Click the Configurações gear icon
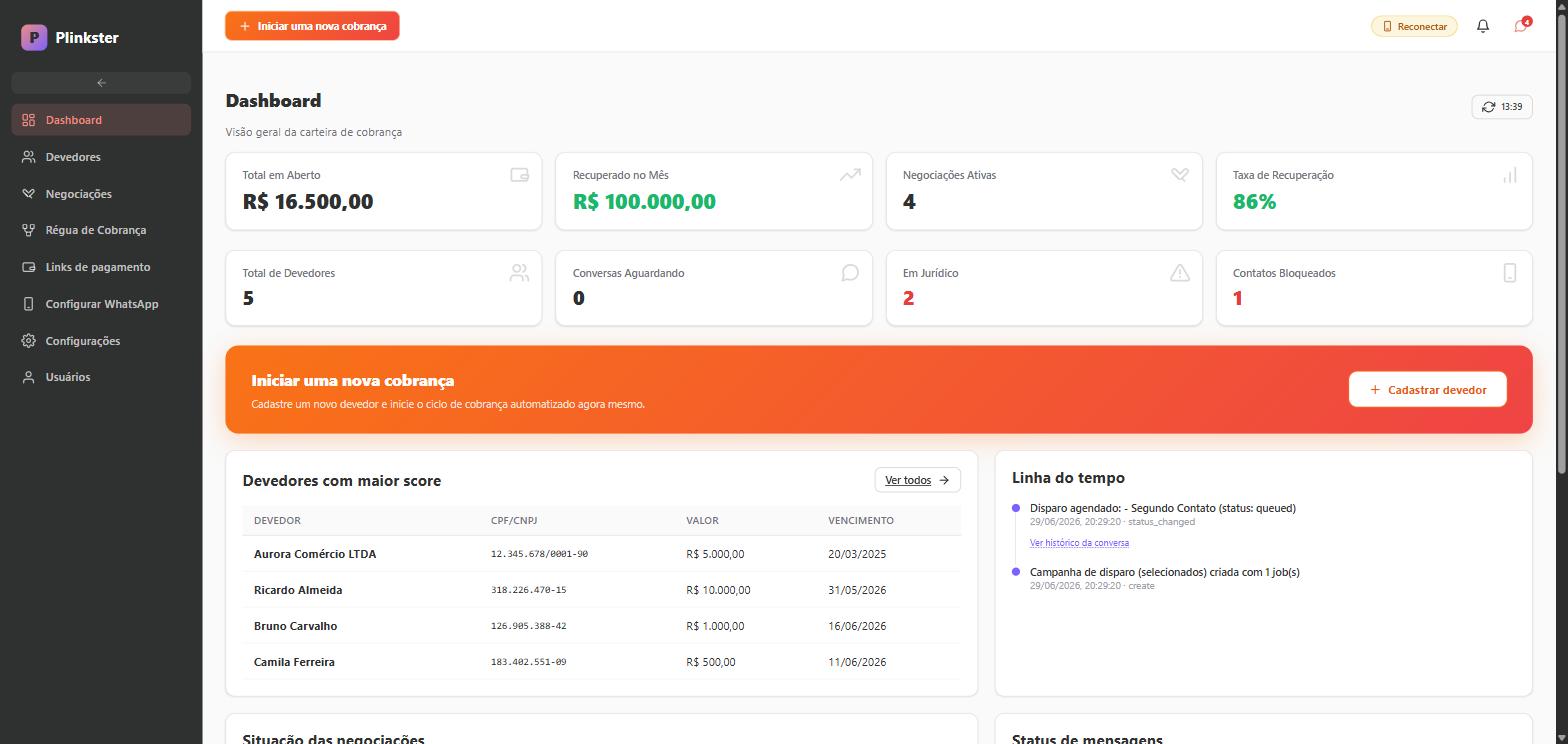Viewport: 1568px width, 744px height. (x=28, y=341)
